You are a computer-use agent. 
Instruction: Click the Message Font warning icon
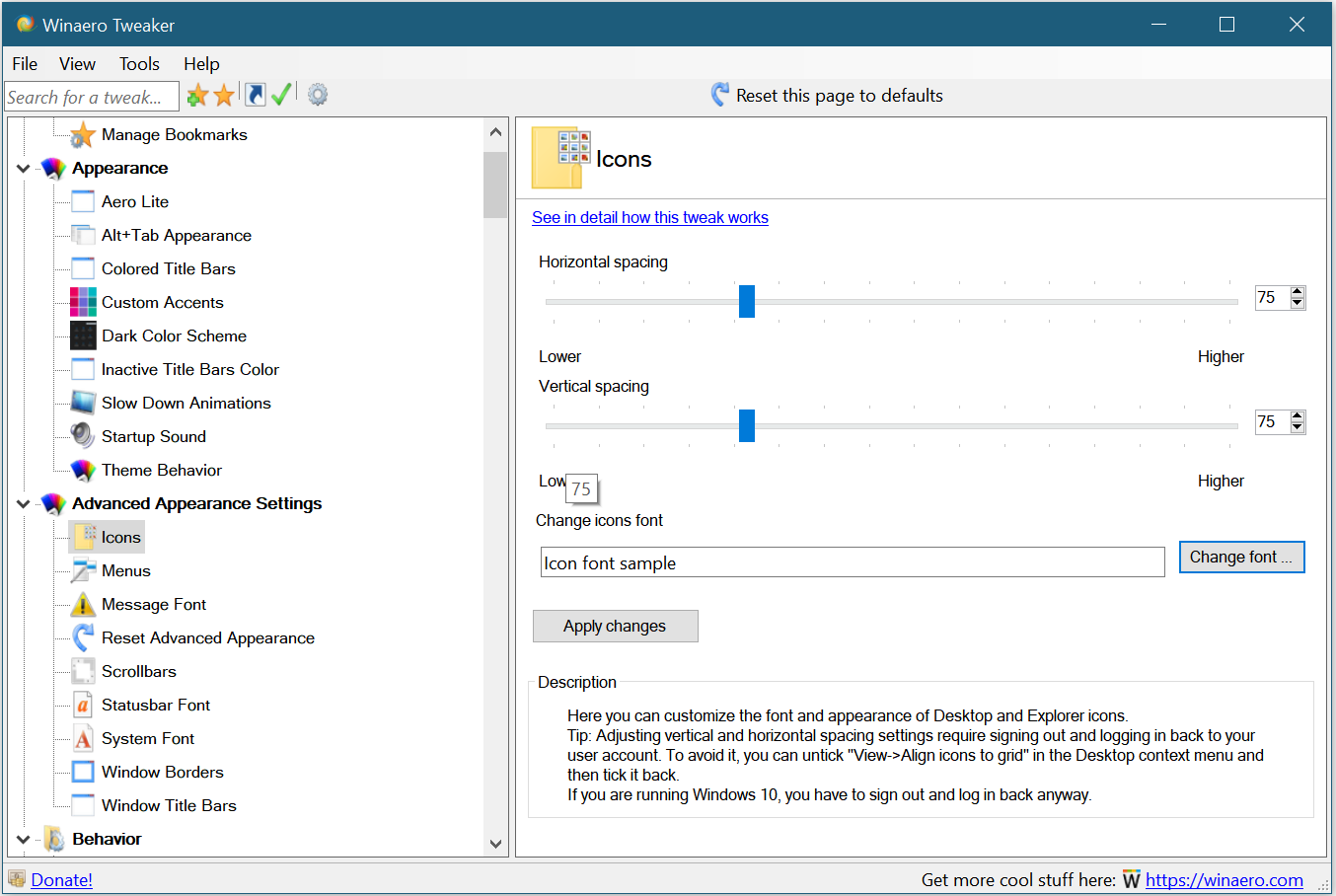pos(83,604)
